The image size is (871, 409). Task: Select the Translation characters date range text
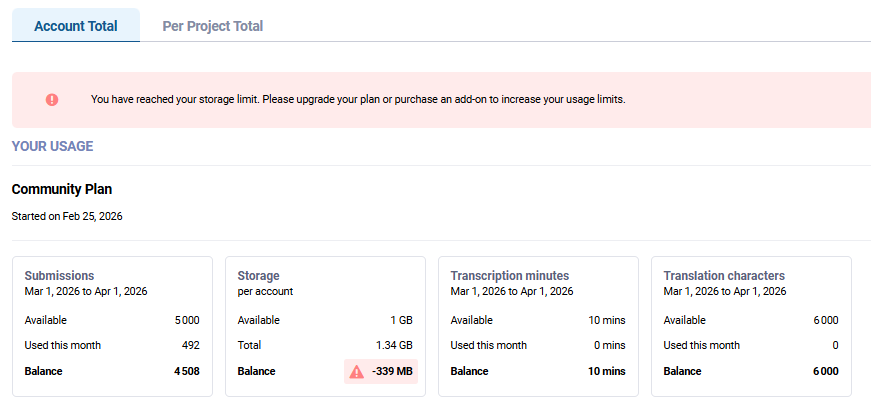[724, 291]
